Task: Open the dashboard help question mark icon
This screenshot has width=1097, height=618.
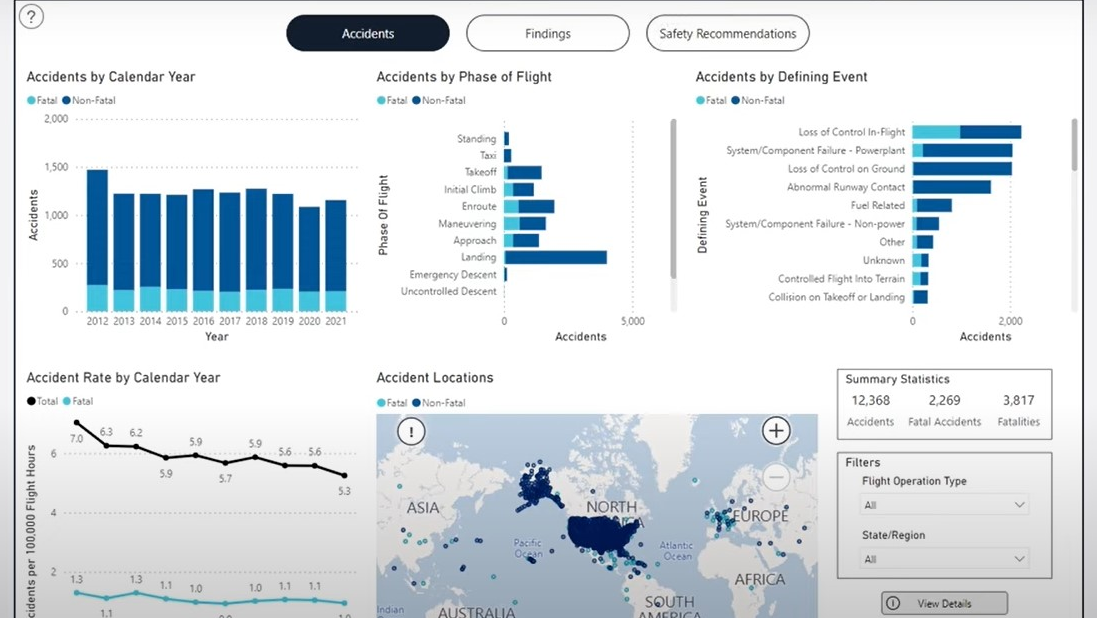Action: (30, 17)
